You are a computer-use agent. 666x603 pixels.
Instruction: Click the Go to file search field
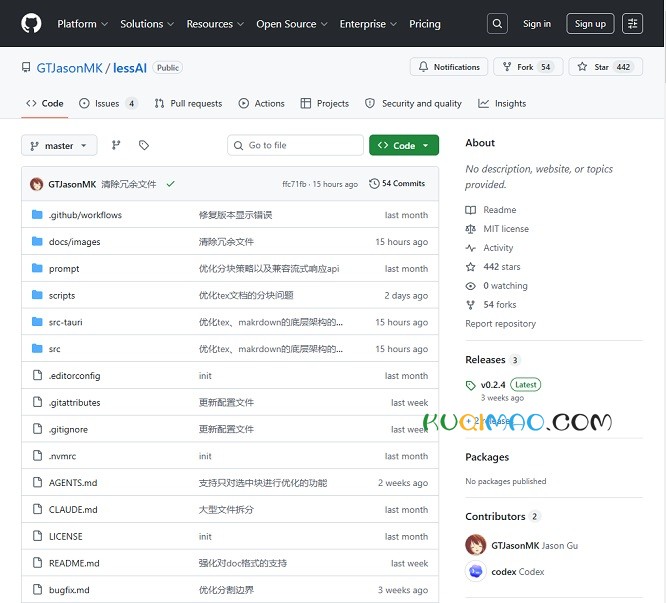click(x=296, y=146)
